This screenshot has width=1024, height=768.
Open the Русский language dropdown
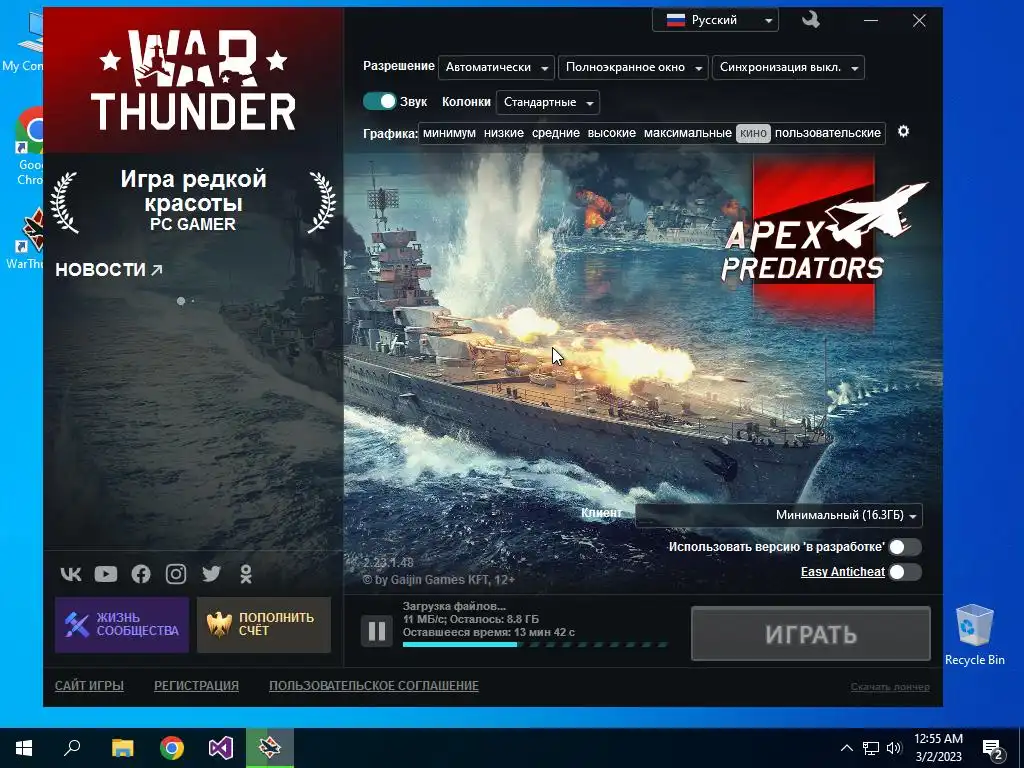715,20
